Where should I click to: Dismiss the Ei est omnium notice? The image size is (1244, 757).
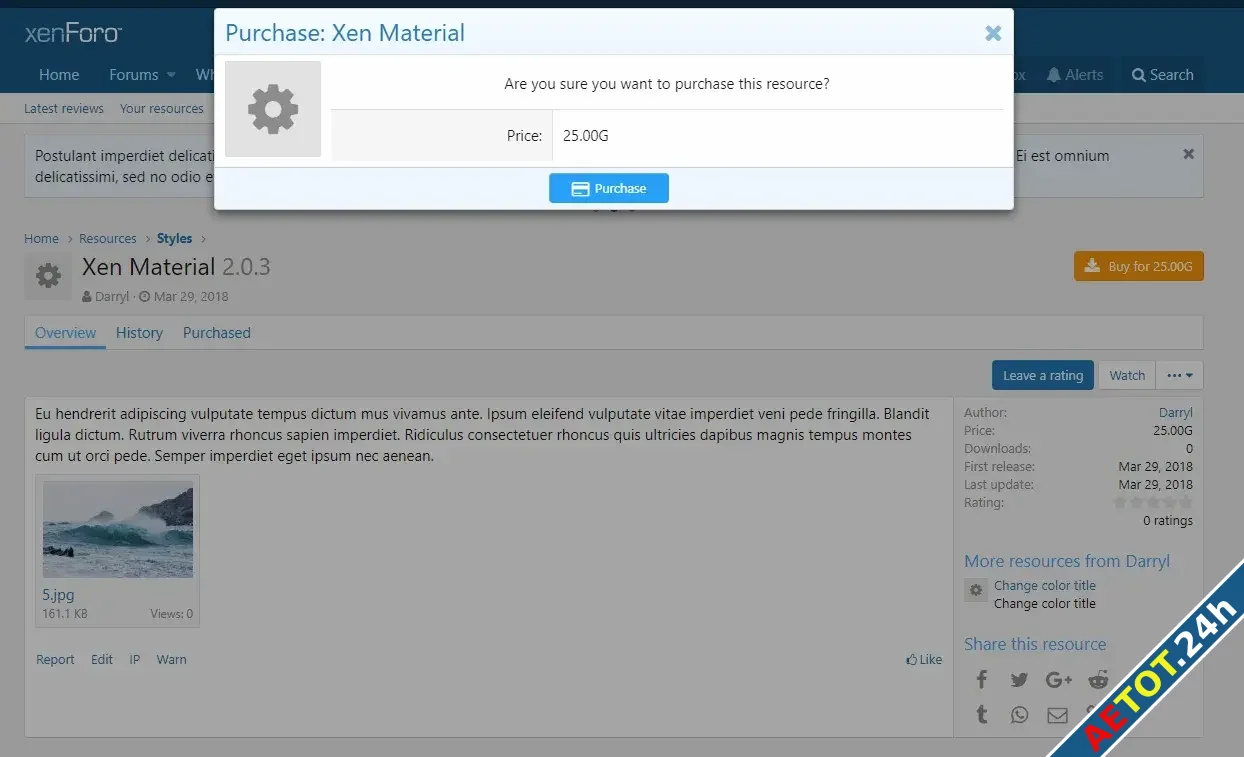pos(1188,154)
